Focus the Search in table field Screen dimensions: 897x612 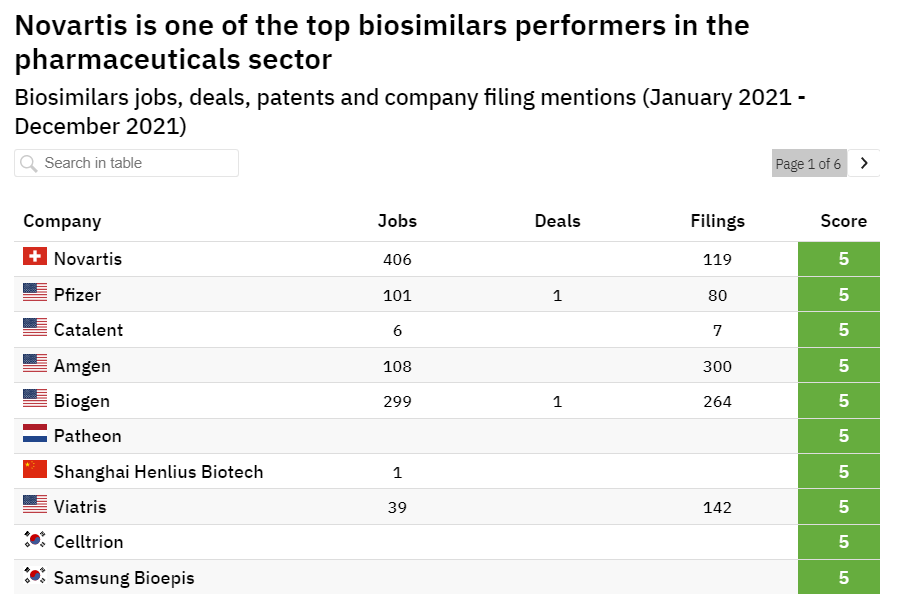135,163
